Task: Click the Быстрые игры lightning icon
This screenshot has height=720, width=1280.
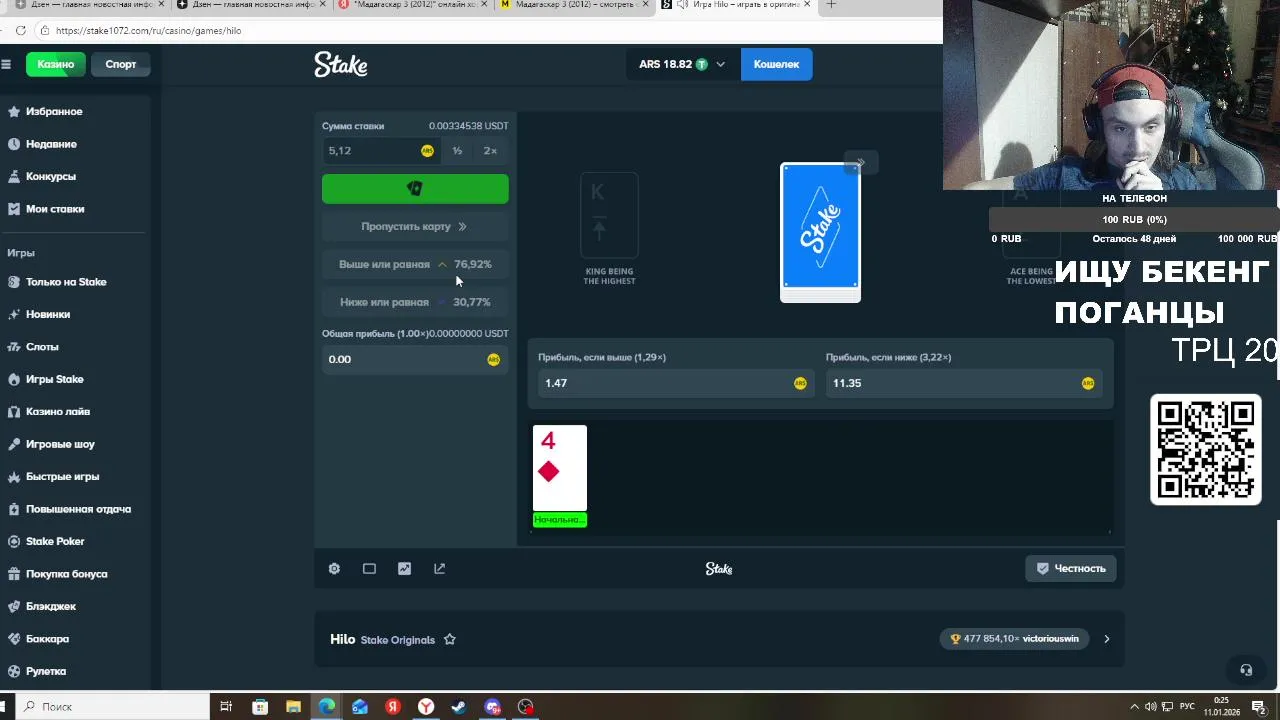Action: coord(14,477)
